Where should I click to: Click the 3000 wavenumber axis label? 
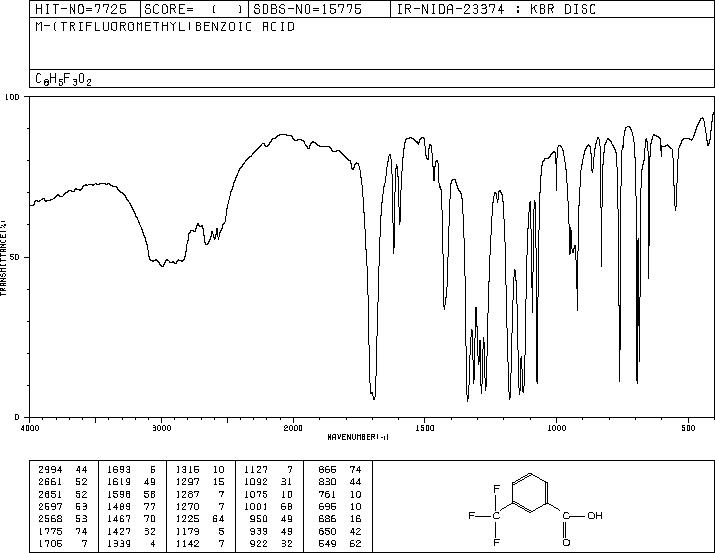(x=161, y=428)
